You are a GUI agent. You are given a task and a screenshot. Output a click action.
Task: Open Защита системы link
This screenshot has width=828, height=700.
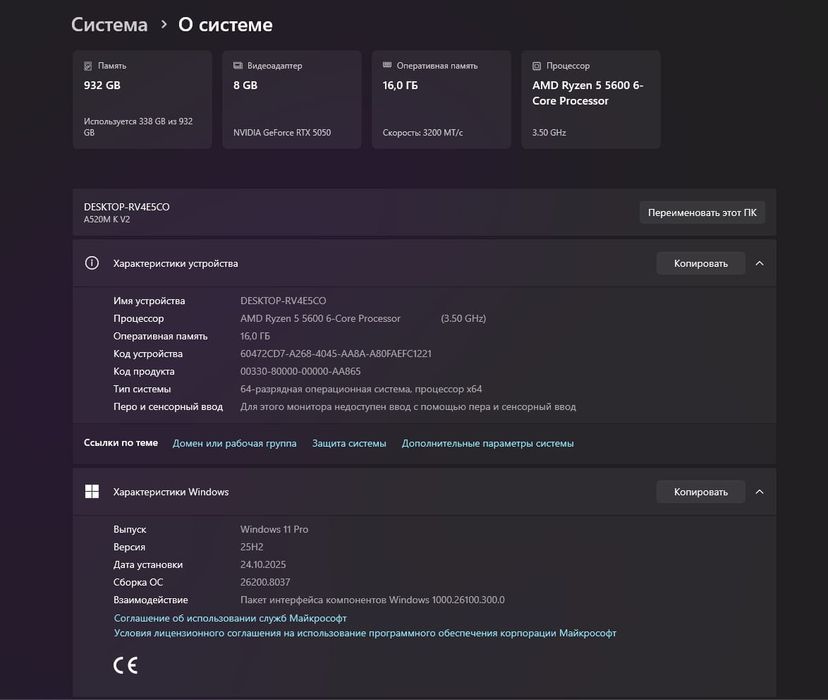pyautogui.click(x=349, y=443)
